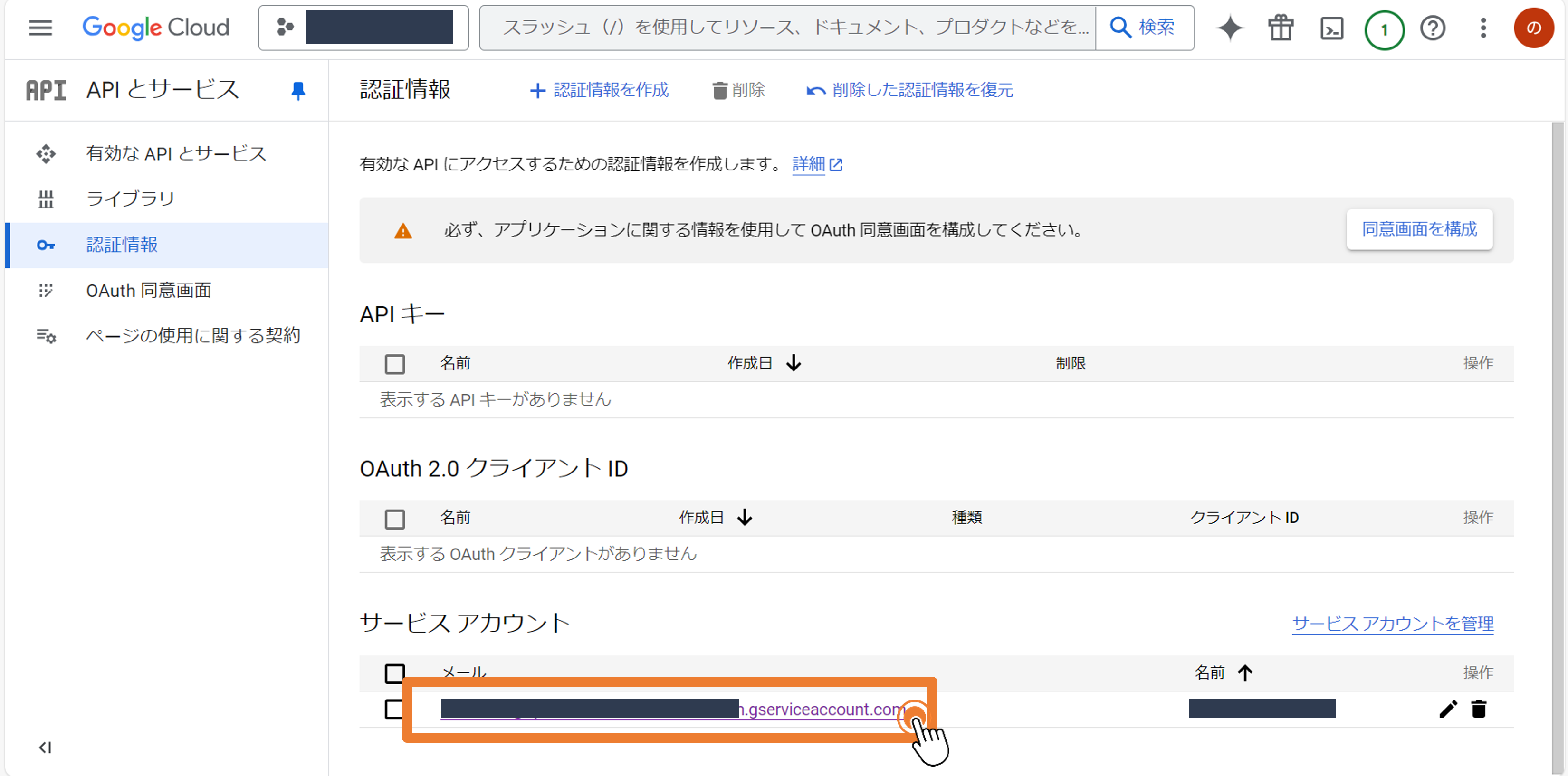Click the OAuth 同意画面 dots icon

click(46, 291)
